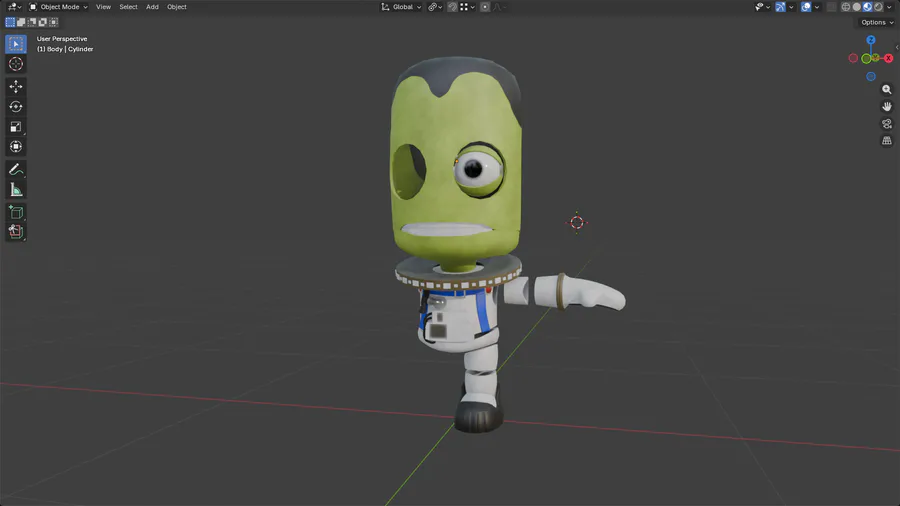Viewport: 900px width, 506px height.
Task: Toggle viewport overlays
Action: (806, 7)
